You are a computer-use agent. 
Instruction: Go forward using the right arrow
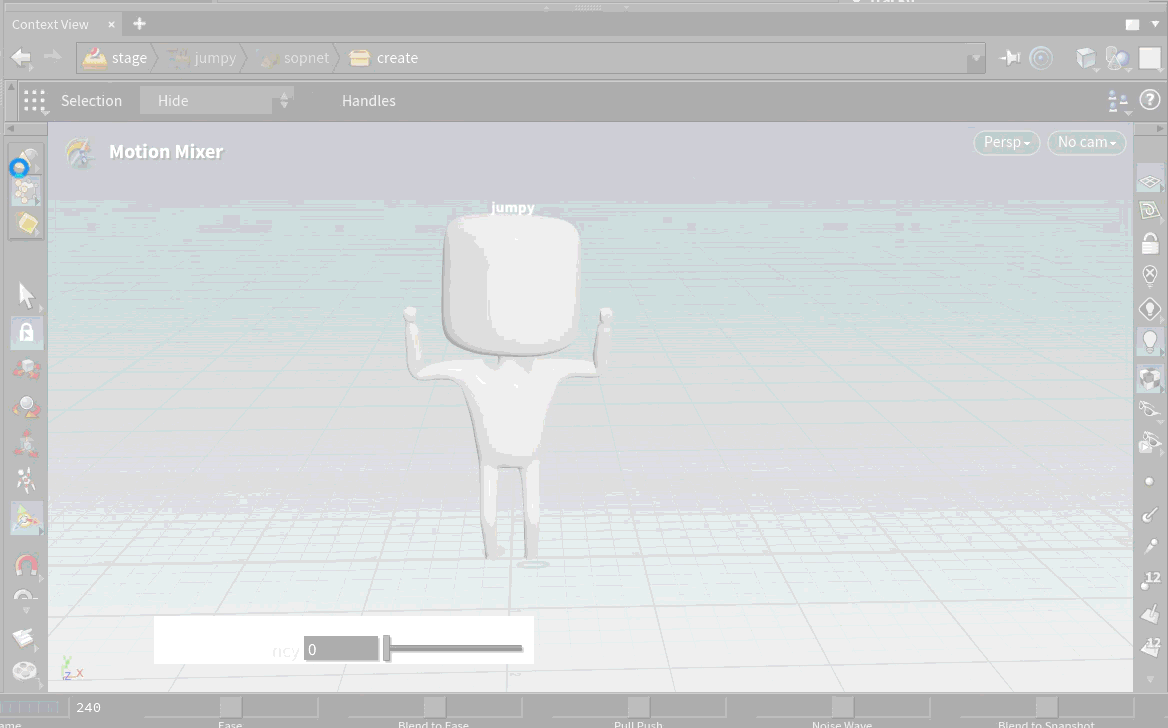click(x=52, y=57)
